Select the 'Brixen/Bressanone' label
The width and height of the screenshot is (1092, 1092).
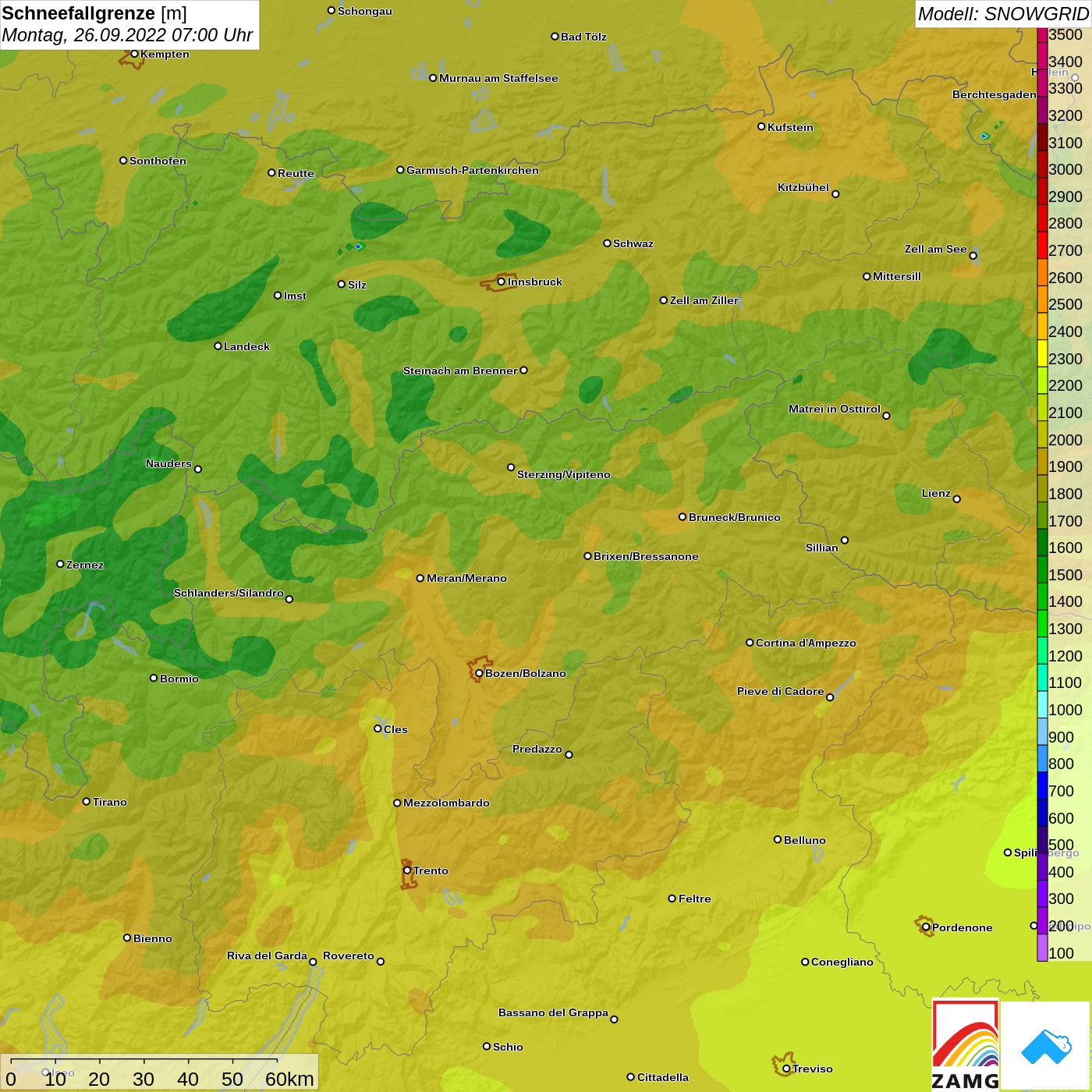(x=646, y=556)
